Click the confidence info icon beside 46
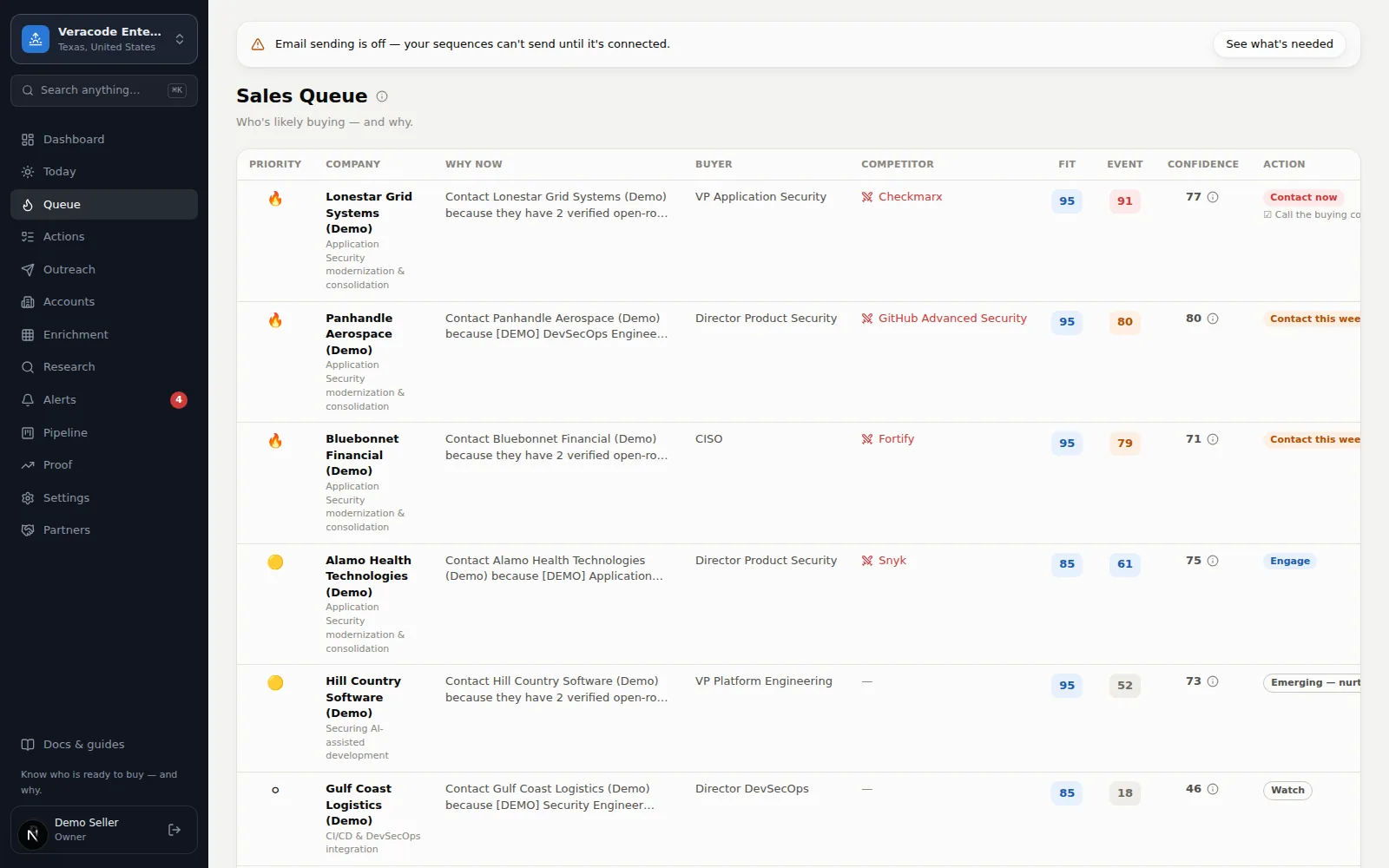This screenshot has height=868, width=1389. coord(1213,789)
